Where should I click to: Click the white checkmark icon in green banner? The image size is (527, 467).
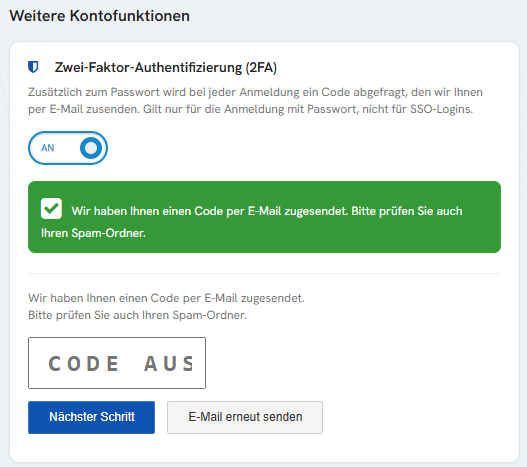coord(51,209)
